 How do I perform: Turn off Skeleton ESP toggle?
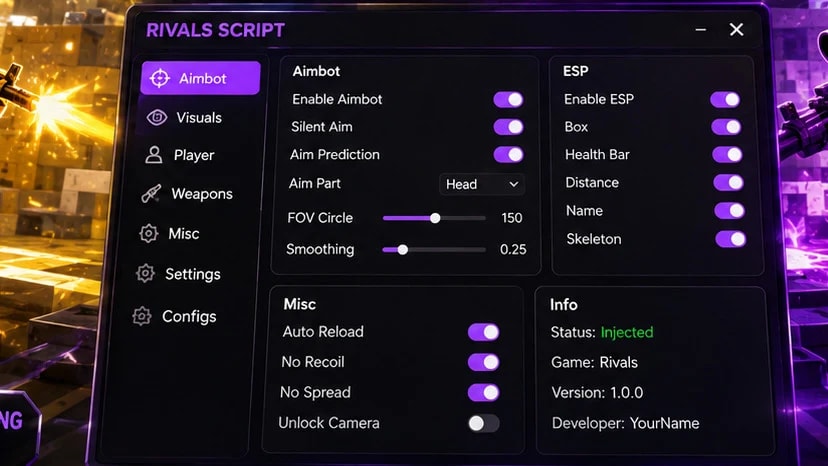pyautogui.click(x=731, y=239)
